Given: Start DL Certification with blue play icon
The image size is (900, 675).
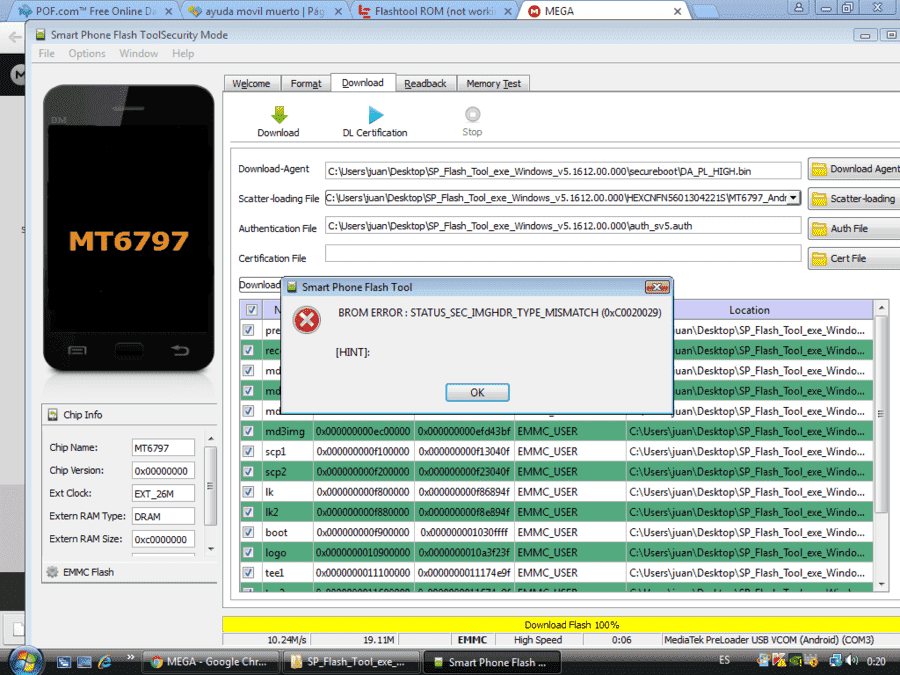Looking at the screenshot, I should point(375,115).
